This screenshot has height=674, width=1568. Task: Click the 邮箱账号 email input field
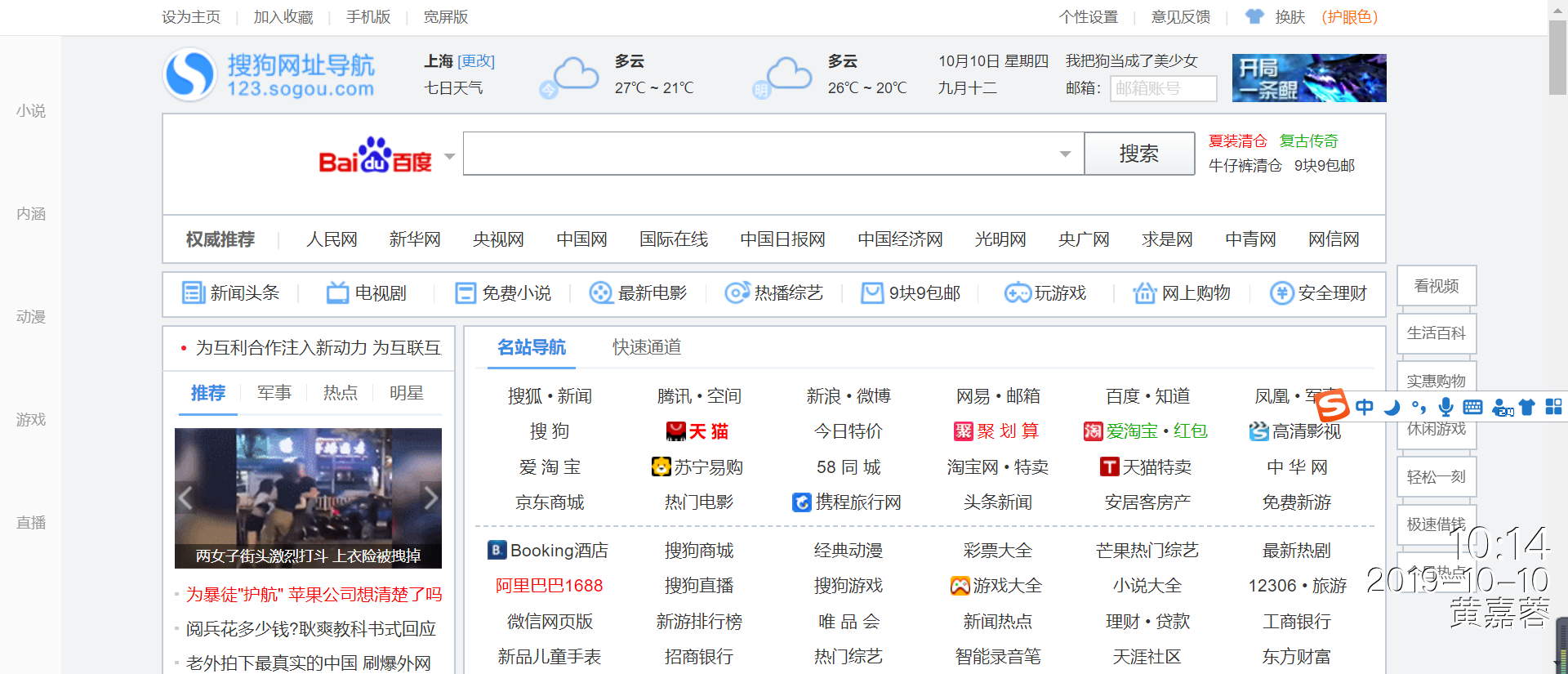1163,88
